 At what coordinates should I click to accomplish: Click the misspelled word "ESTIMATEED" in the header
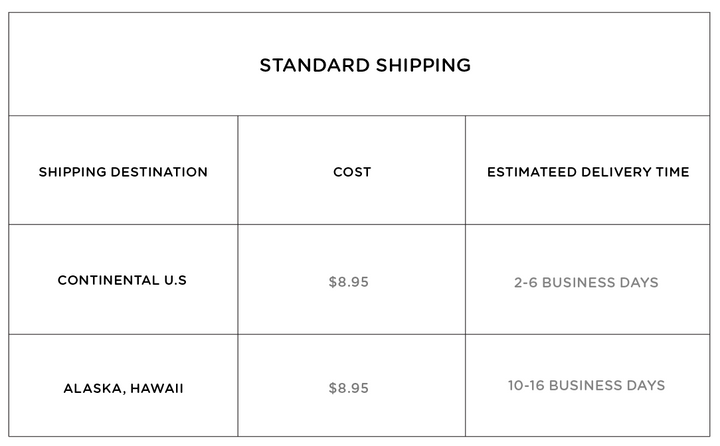532,172
